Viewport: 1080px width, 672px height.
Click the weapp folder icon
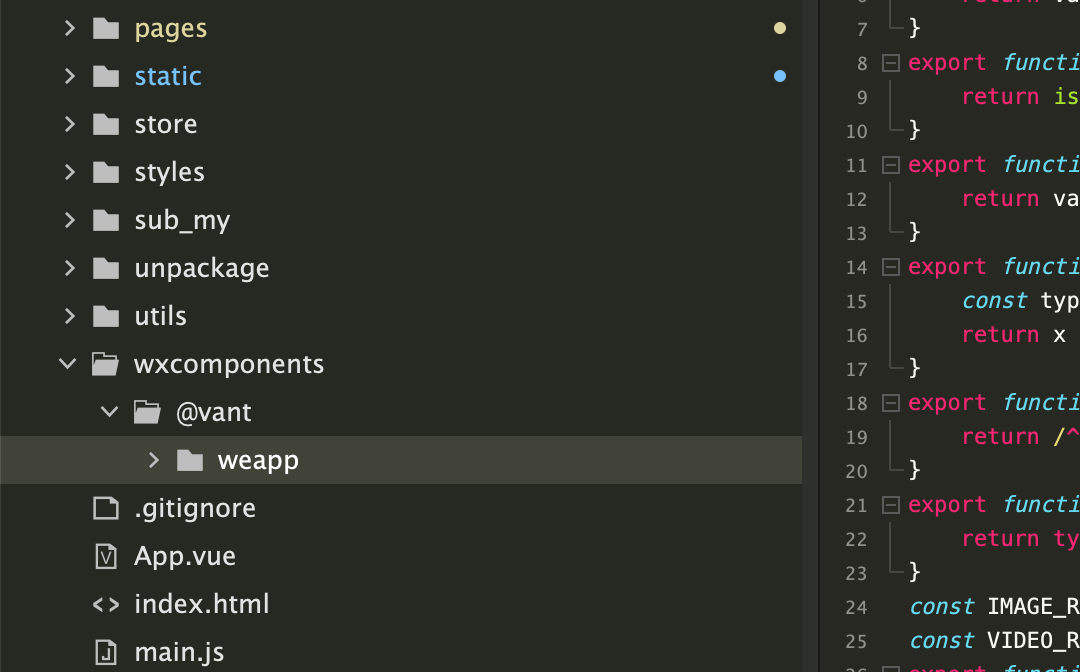(189, 460)
